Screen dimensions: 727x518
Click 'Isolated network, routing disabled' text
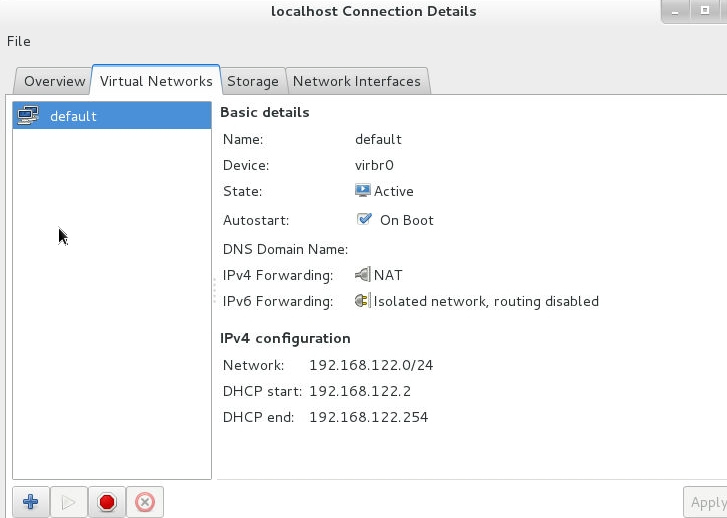click(486, 301)
